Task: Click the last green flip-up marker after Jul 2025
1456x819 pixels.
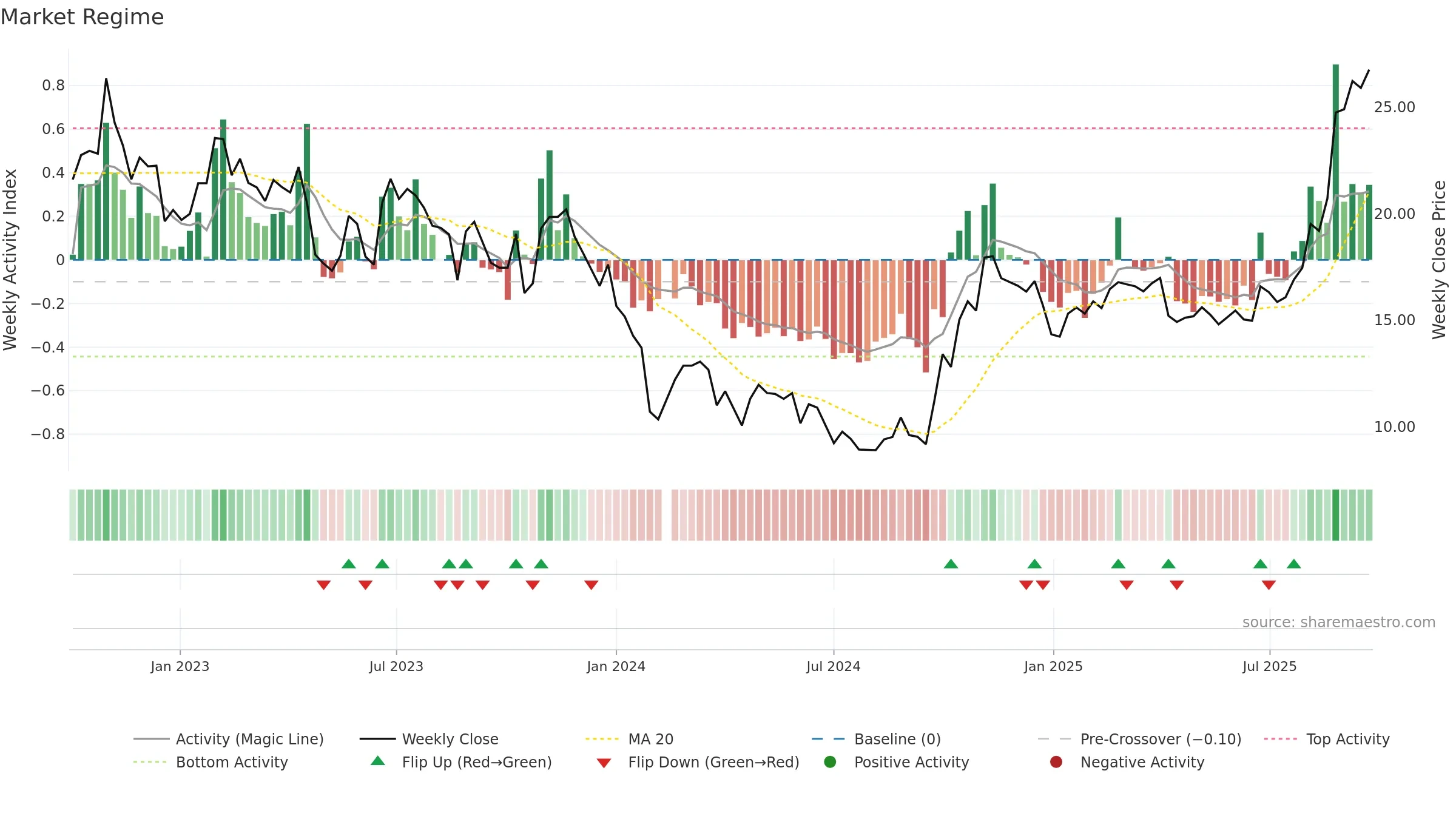Action: pyautogui.click(x=1293, y=564)
